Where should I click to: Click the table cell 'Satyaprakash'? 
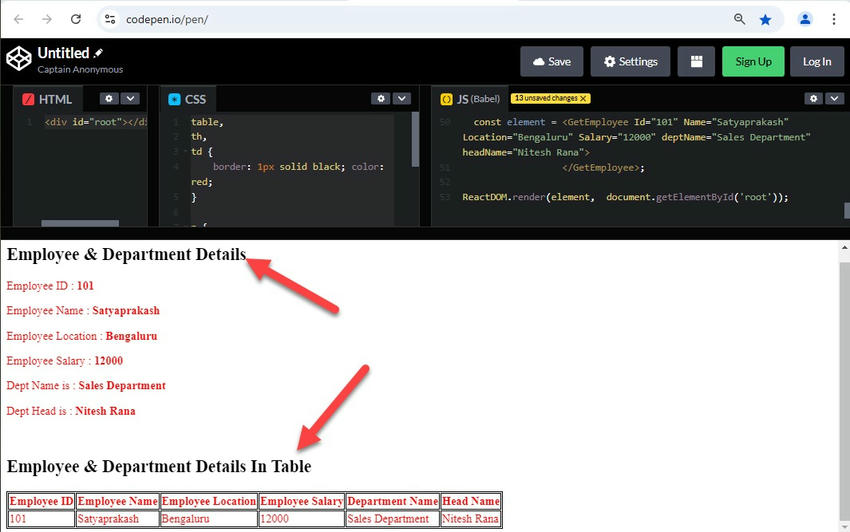coord(118,519)
